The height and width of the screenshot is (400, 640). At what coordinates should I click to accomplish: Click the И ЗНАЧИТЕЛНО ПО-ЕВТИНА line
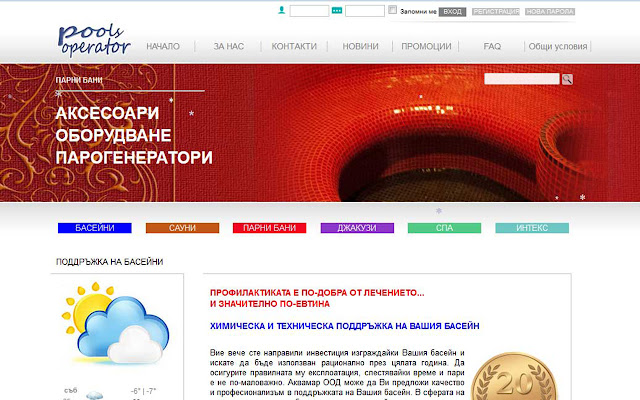[270, 304]
